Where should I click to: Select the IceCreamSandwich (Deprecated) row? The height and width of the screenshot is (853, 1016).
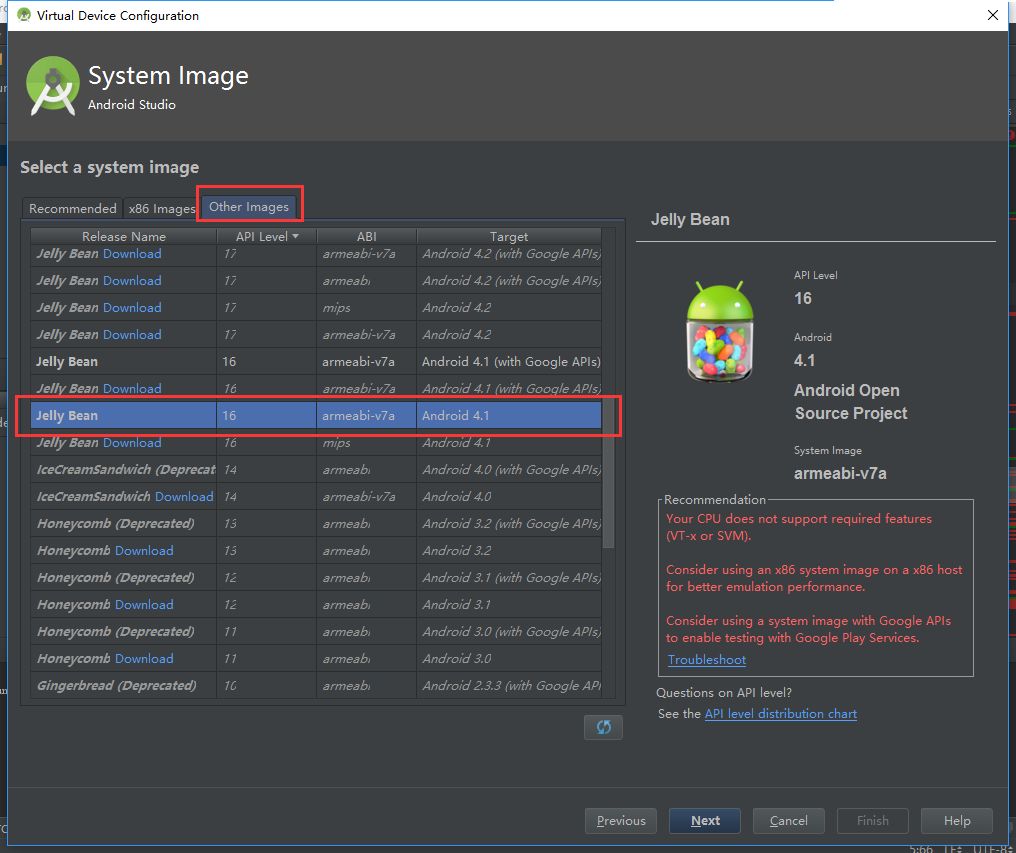(316, 470)
